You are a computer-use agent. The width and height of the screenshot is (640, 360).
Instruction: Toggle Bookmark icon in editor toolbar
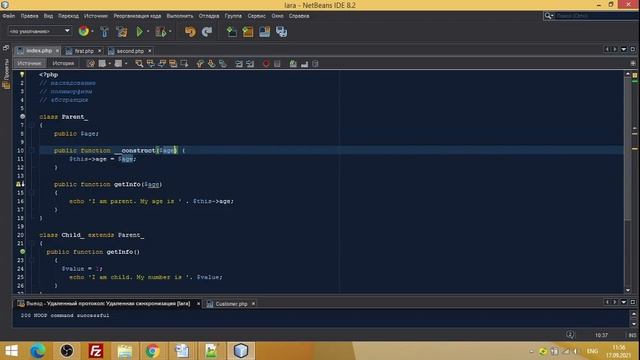[223, 63]
